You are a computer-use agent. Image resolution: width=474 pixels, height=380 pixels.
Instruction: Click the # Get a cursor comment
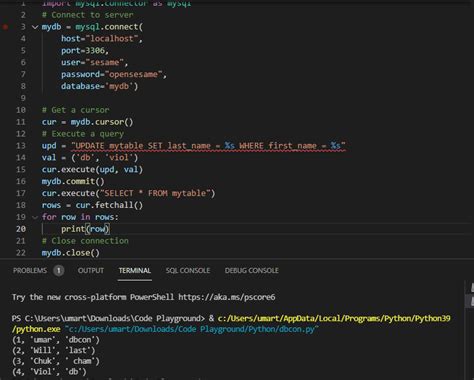pyautogui.click(x=76, y=110)
